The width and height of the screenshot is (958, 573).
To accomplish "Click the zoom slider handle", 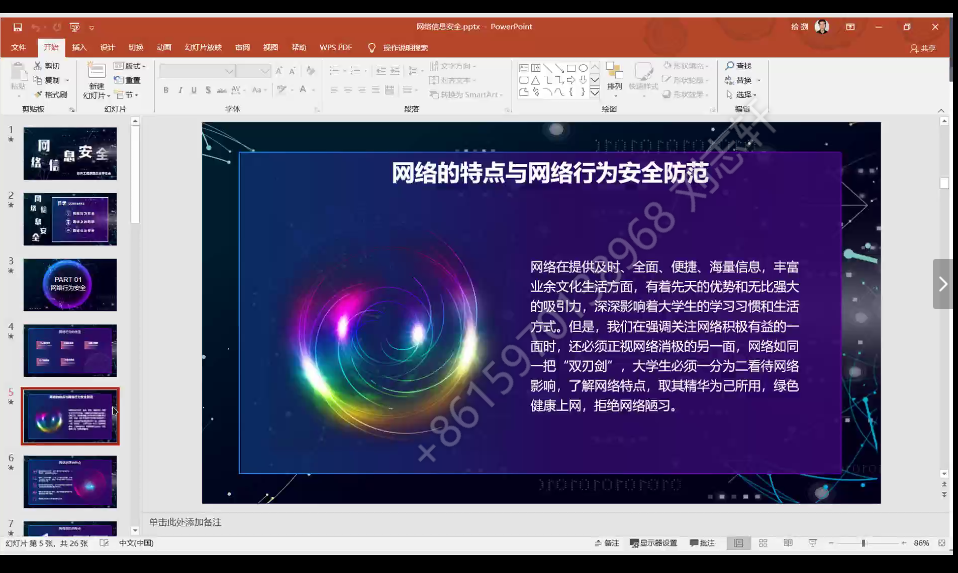I will coord(863,543).
